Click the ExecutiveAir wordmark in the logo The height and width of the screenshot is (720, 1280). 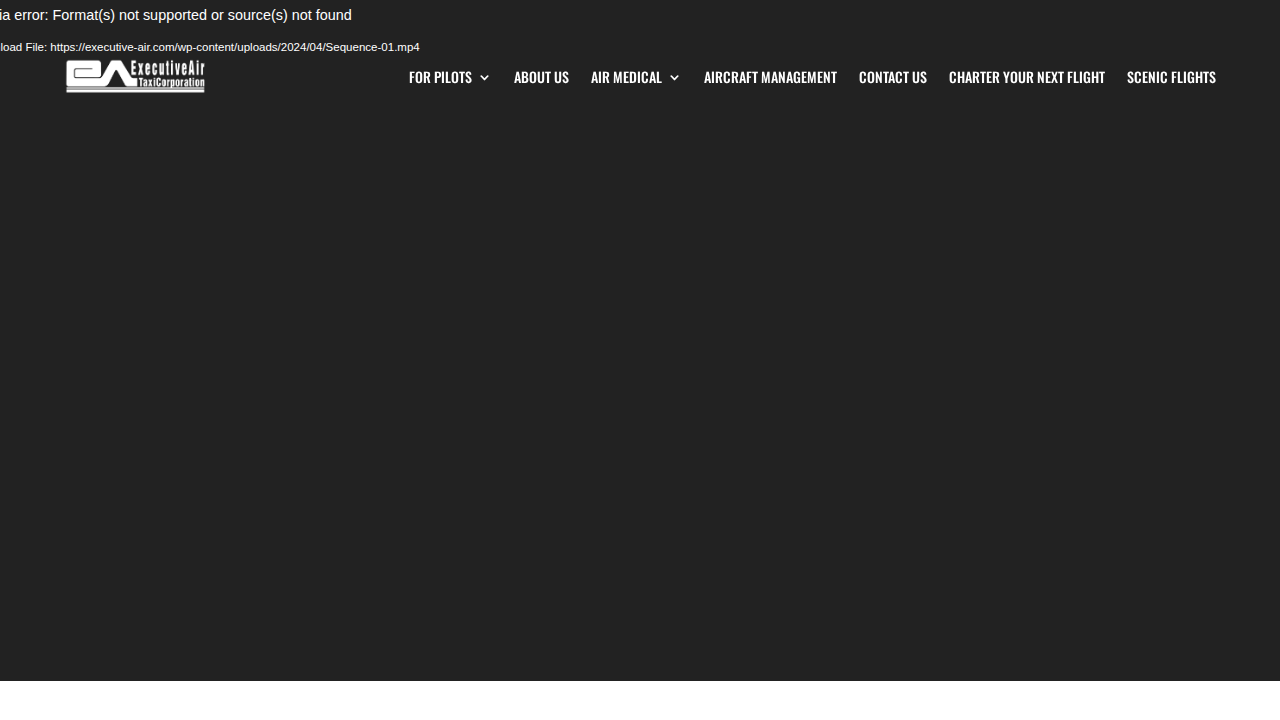pyautogui.click(x=170, y=69)
